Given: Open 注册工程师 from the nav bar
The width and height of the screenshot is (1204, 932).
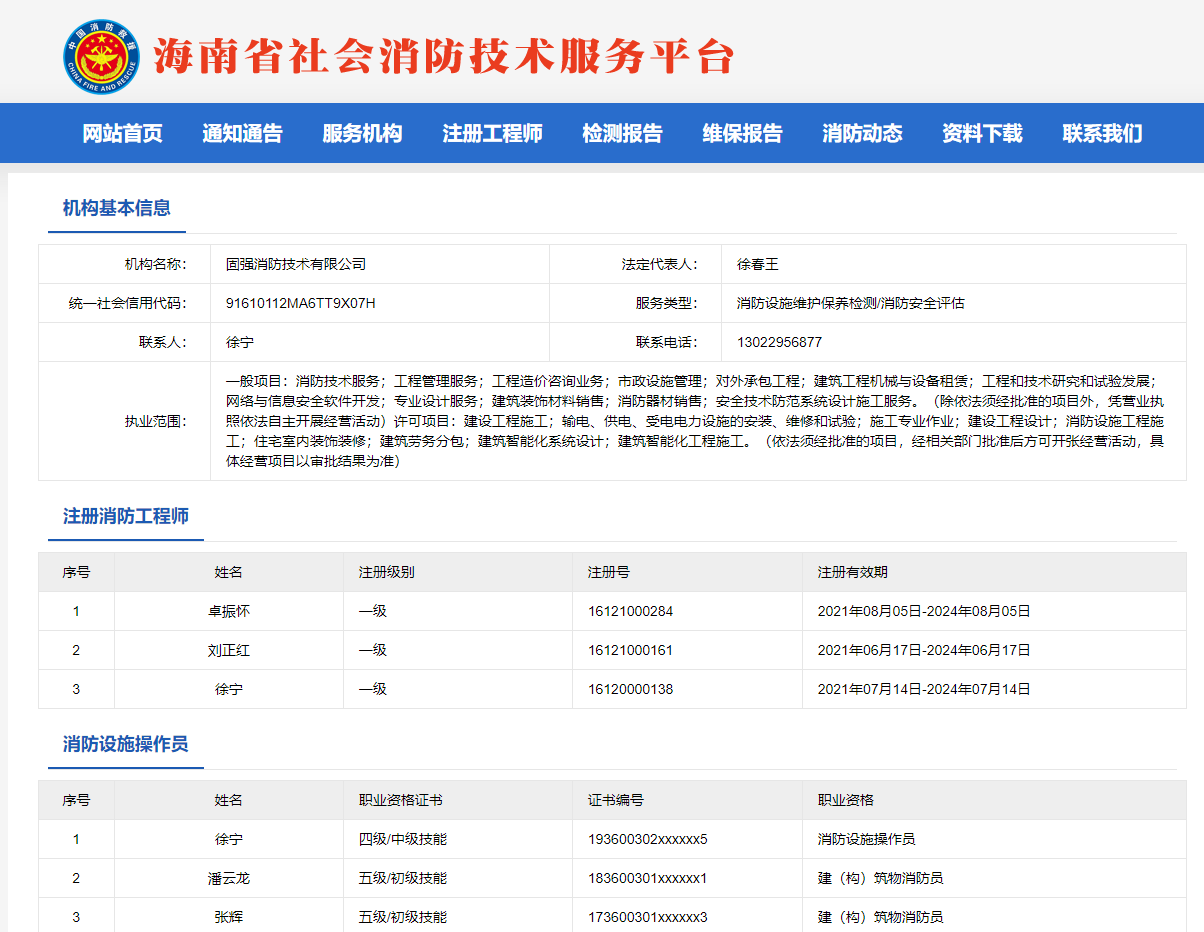Looking at the screenshot, I should (492, 133).
